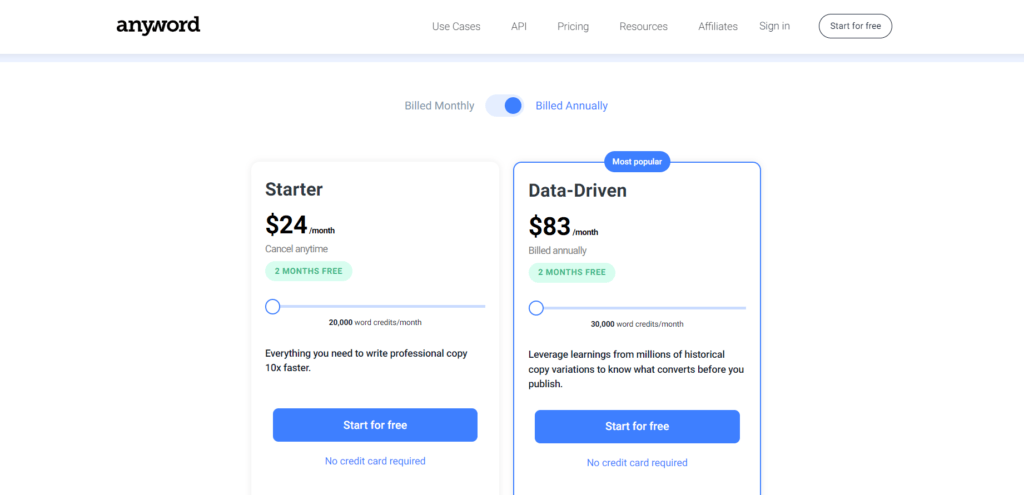
Task: Click the header Start for free button
Action: pos(855,26)
